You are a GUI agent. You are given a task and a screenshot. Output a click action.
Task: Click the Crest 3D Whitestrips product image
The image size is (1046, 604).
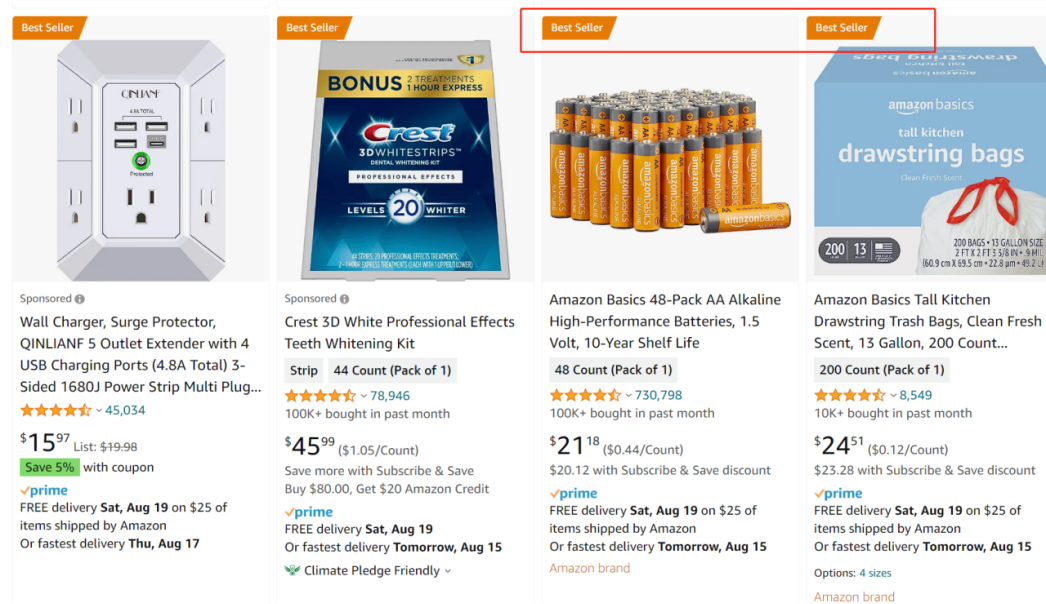point(404,160)
